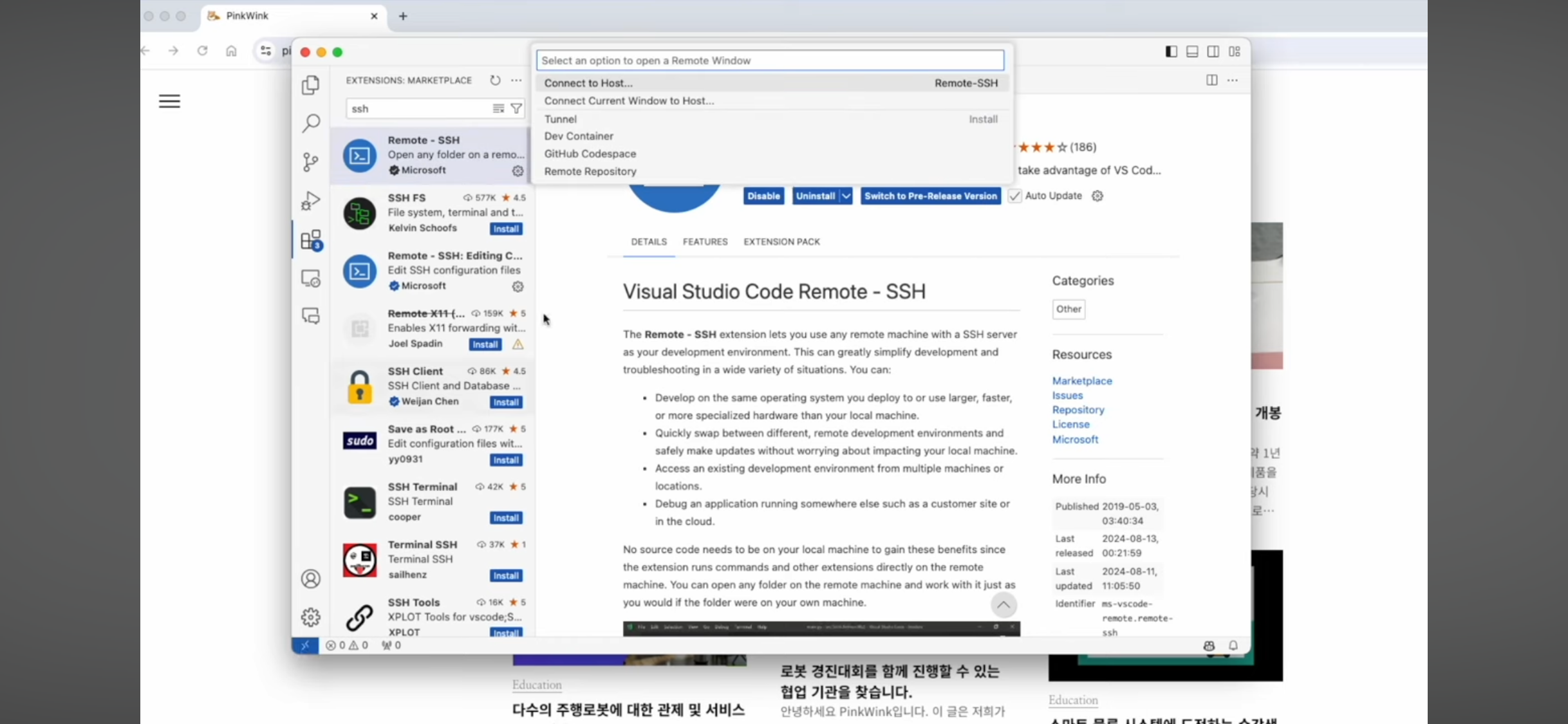Click the Disable extension button
The width and height of the screenshot is (1568, 724).
tap(763, 196)
